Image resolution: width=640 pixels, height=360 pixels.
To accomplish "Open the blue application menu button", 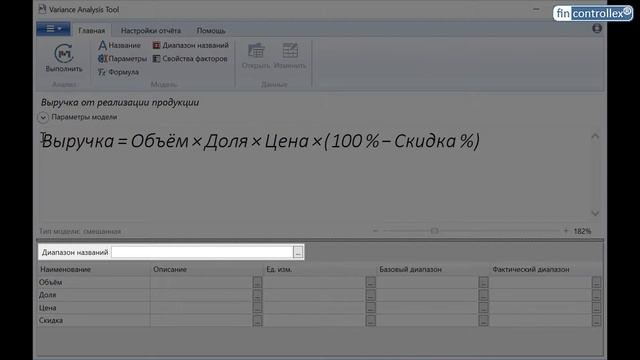I will click(x=53, y=29).
